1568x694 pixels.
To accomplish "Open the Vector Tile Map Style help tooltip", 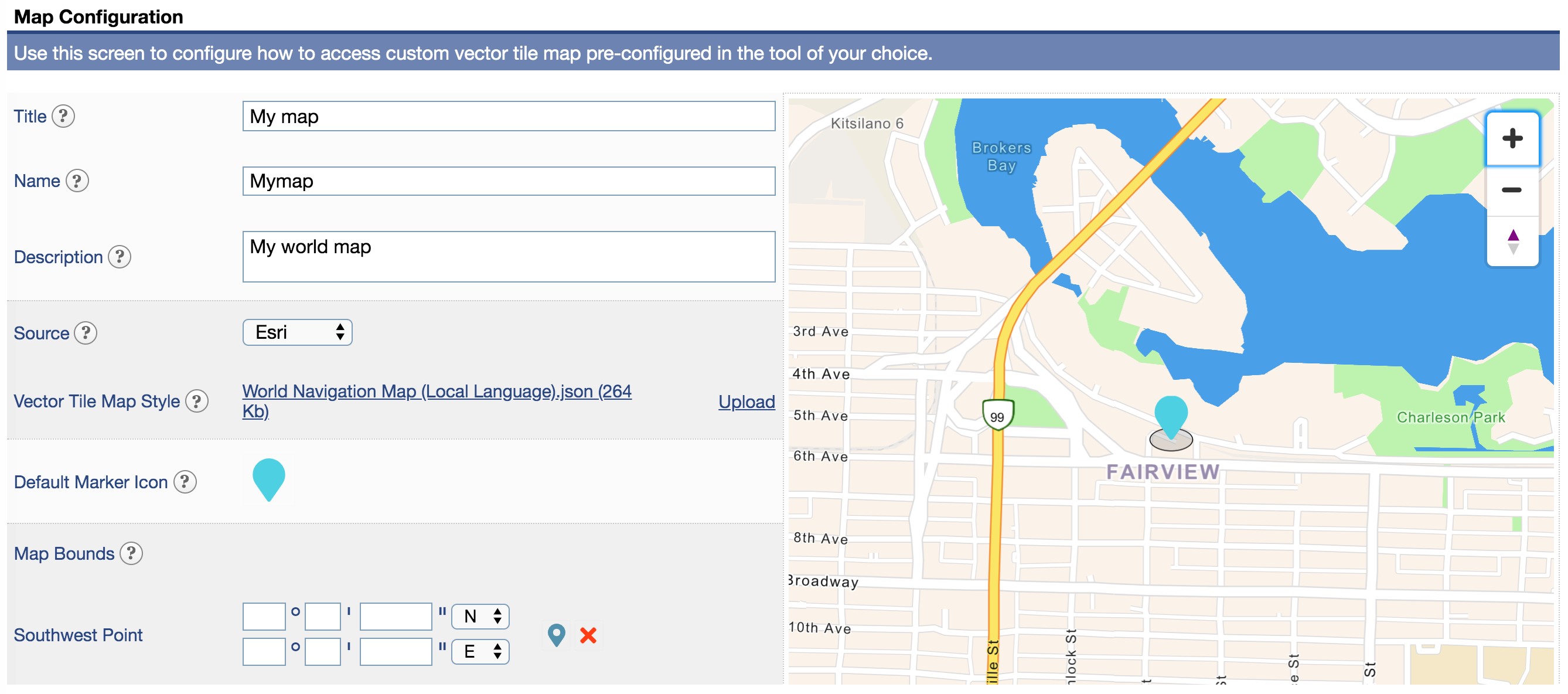I will pos(198,401).
